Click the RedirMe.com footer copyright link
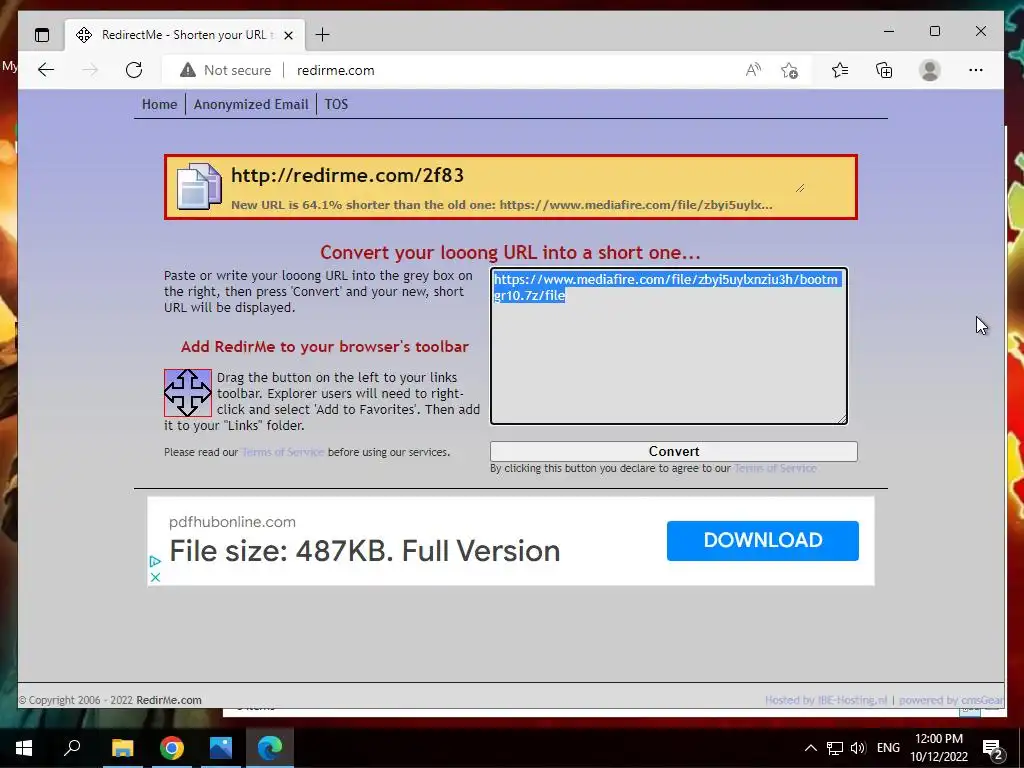The image size is (1024, 768). click(169, 700)
